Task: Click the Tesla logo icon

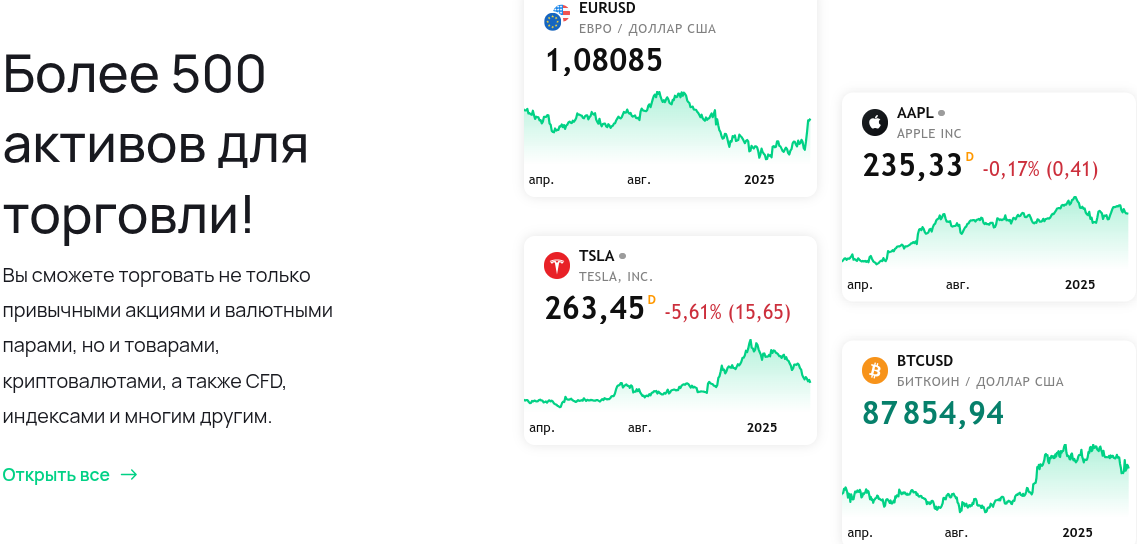Action: click(557, 266)
